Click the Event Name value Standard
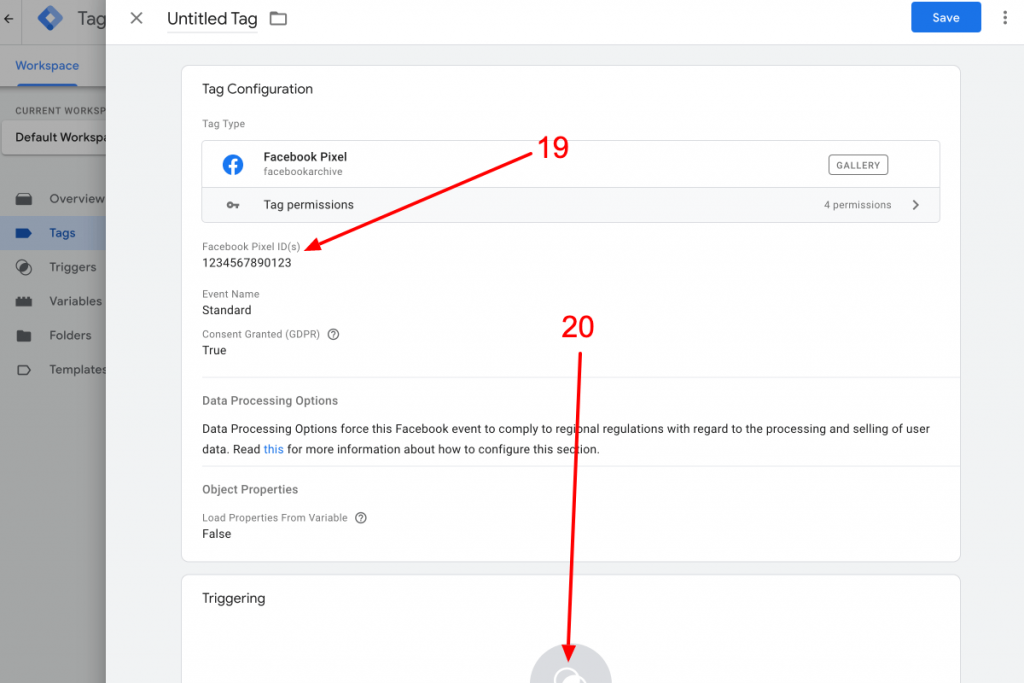 227,310
